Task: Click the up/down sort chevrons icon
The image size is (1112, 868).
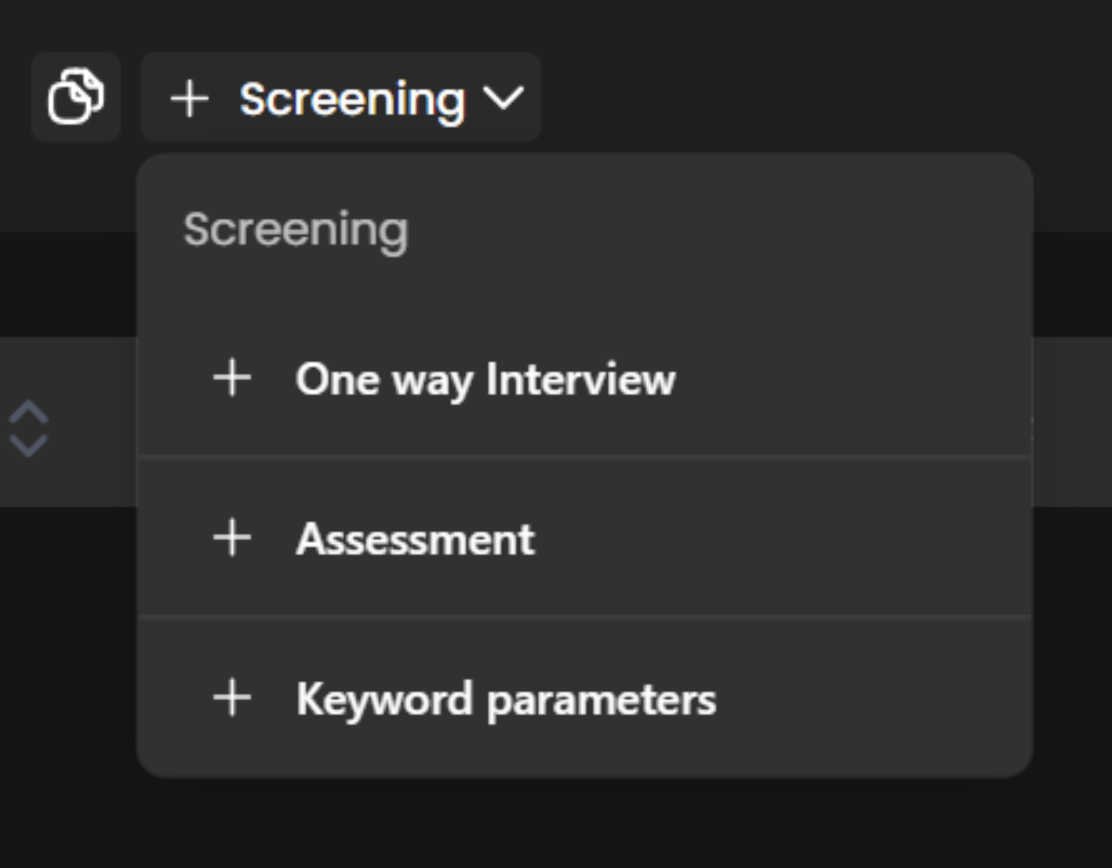Action: coord(29,429)
